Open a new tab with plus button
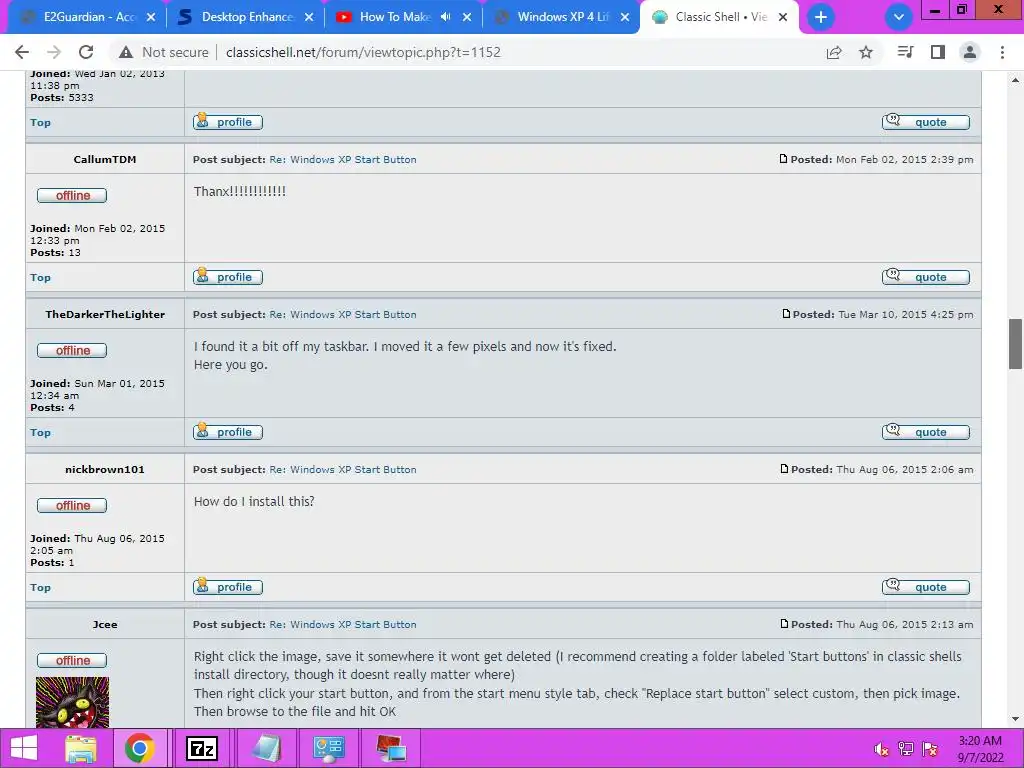Viewport: 1024px width, 768px height. tap(821, 17)
